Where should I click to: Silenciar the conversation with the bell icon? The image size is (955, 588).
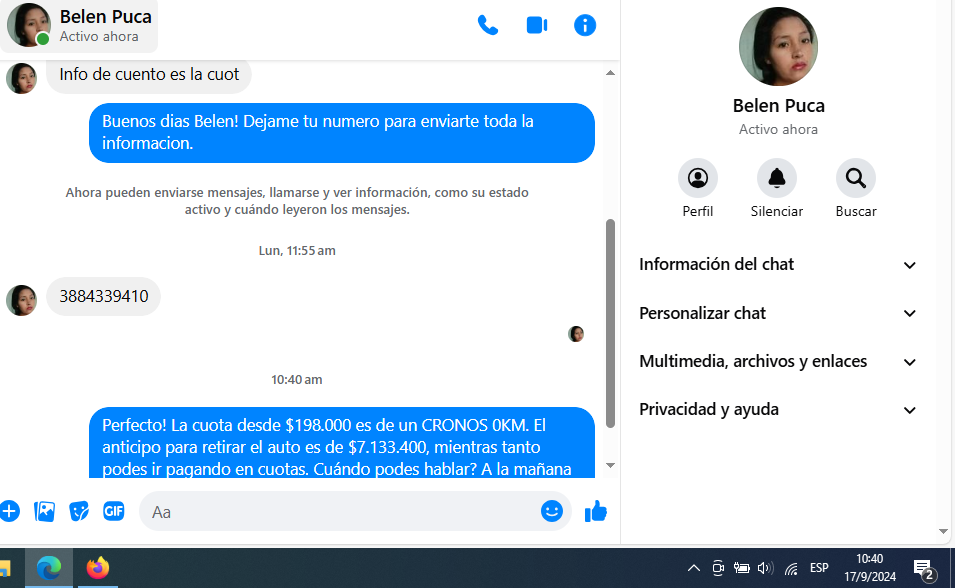777,178
